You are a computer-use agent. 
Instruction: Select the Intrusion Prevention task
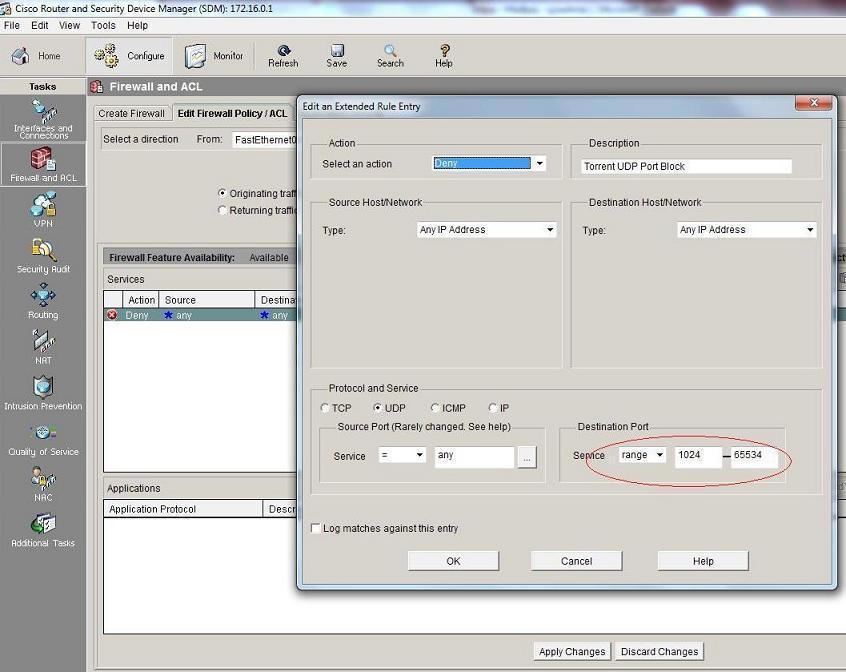[x=43, y=392]
